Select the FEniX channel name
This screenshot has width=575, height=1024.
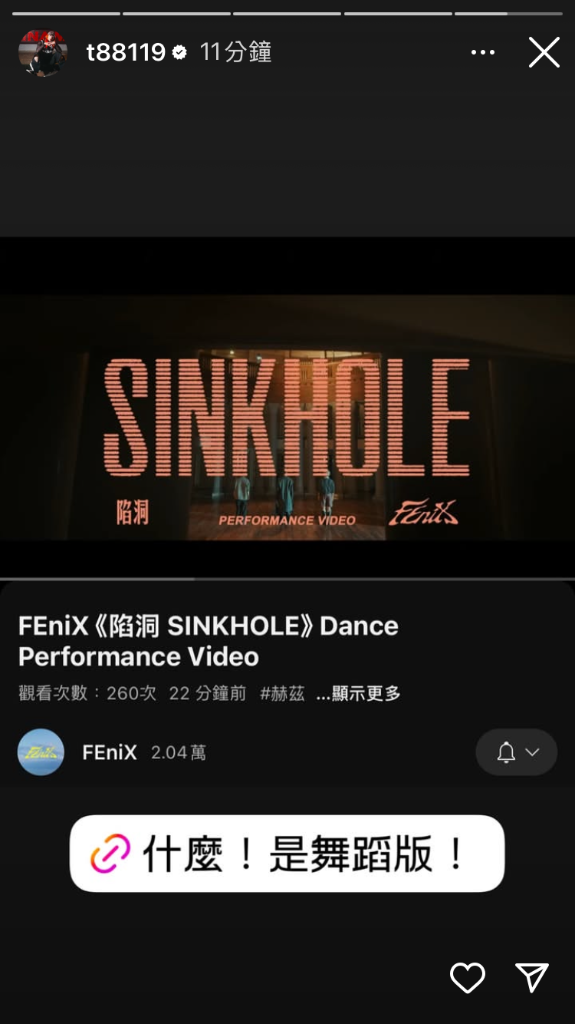pos(110,752)
